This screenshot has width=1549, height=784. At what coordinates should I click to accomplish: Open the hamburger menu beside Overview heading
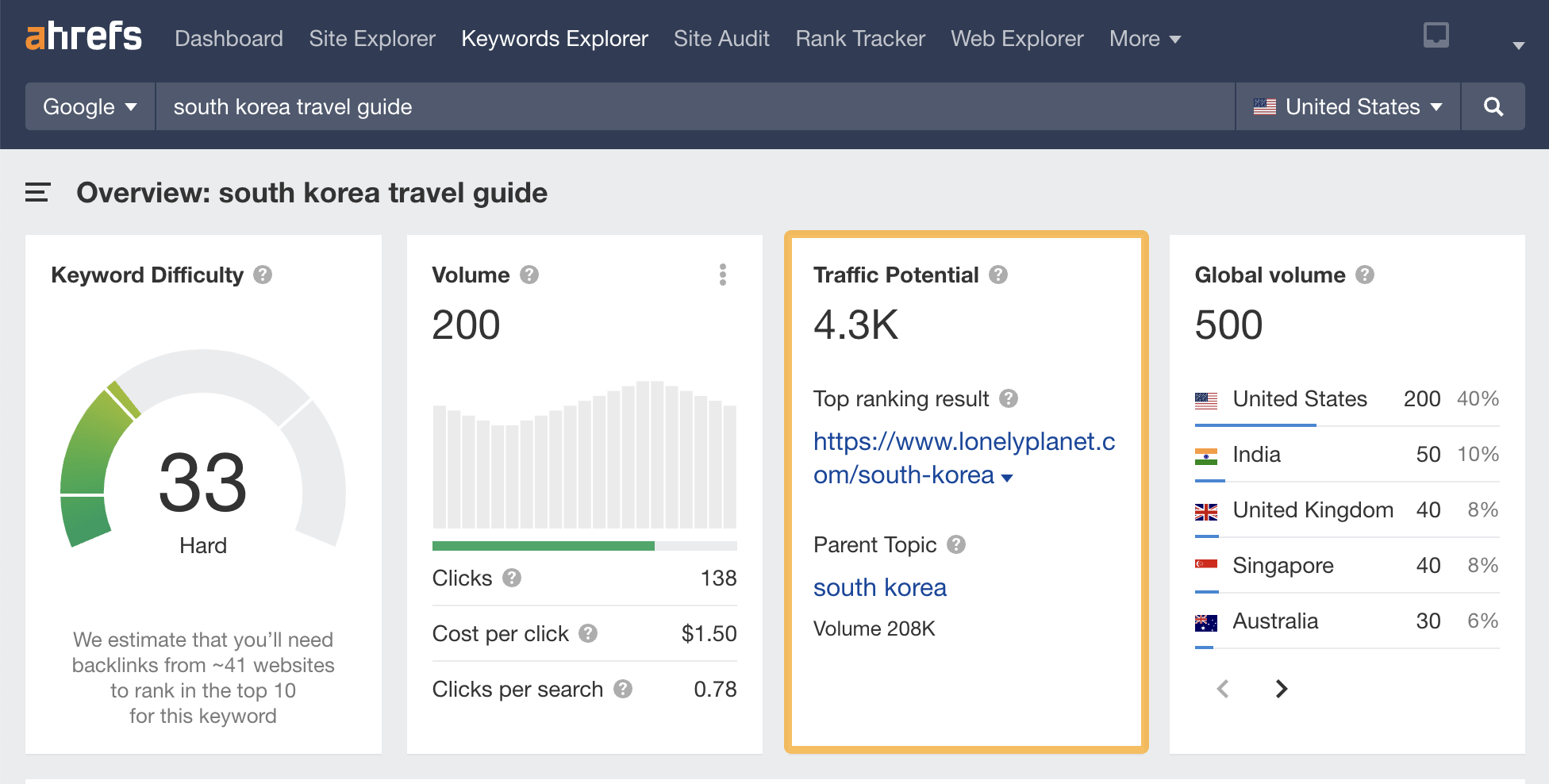(x=37, y=193)
